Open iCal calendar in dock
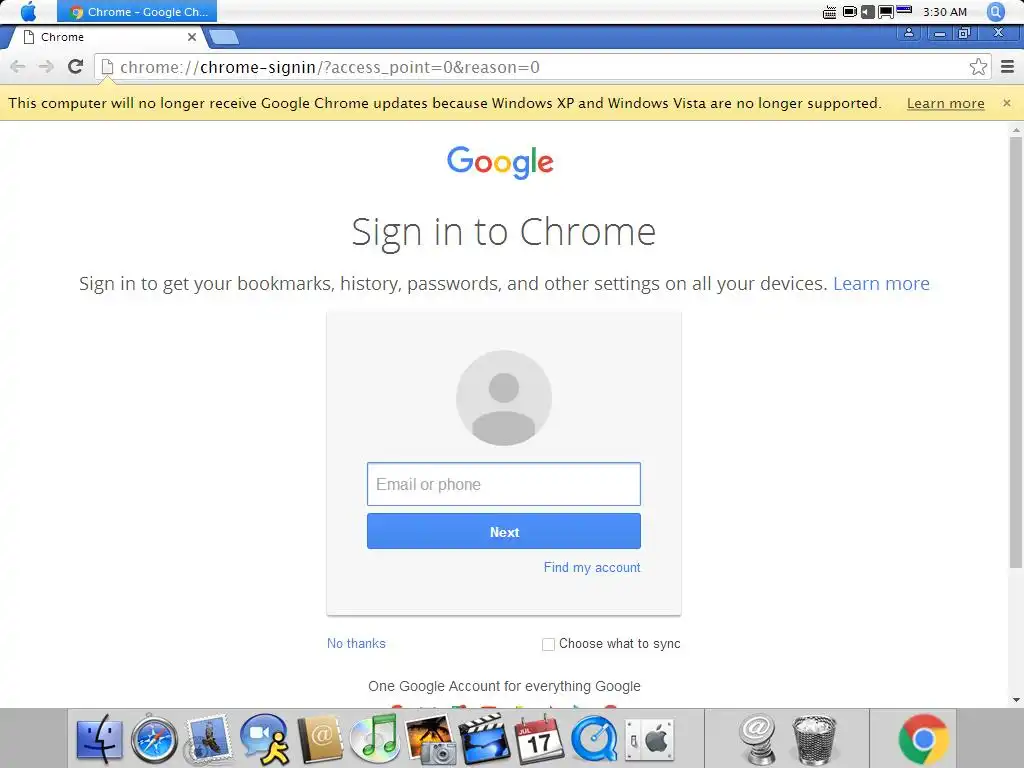Screen dimensions: 1024x768 [539, 740]
